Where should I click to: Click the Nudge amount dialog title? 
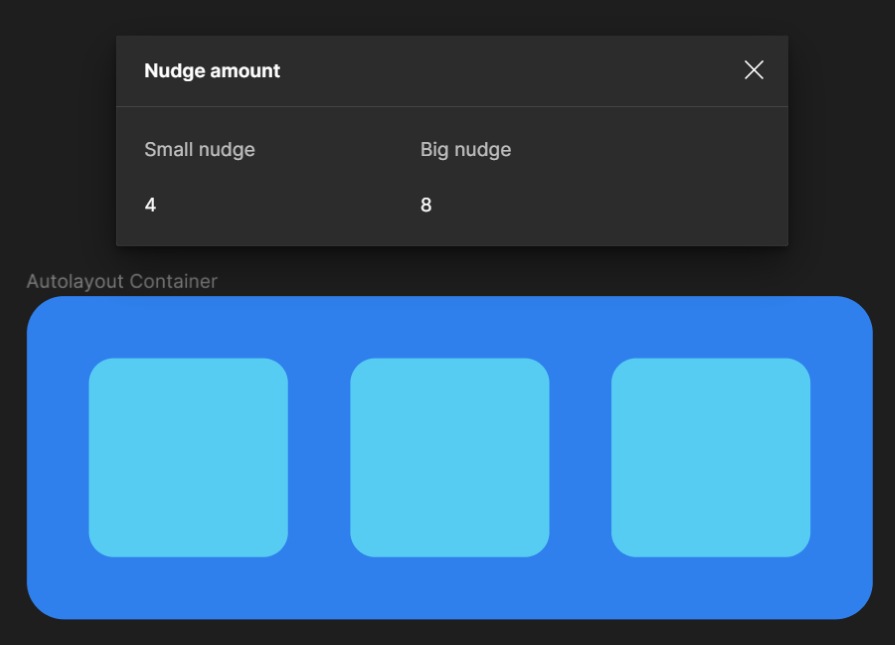pos(212,70)
